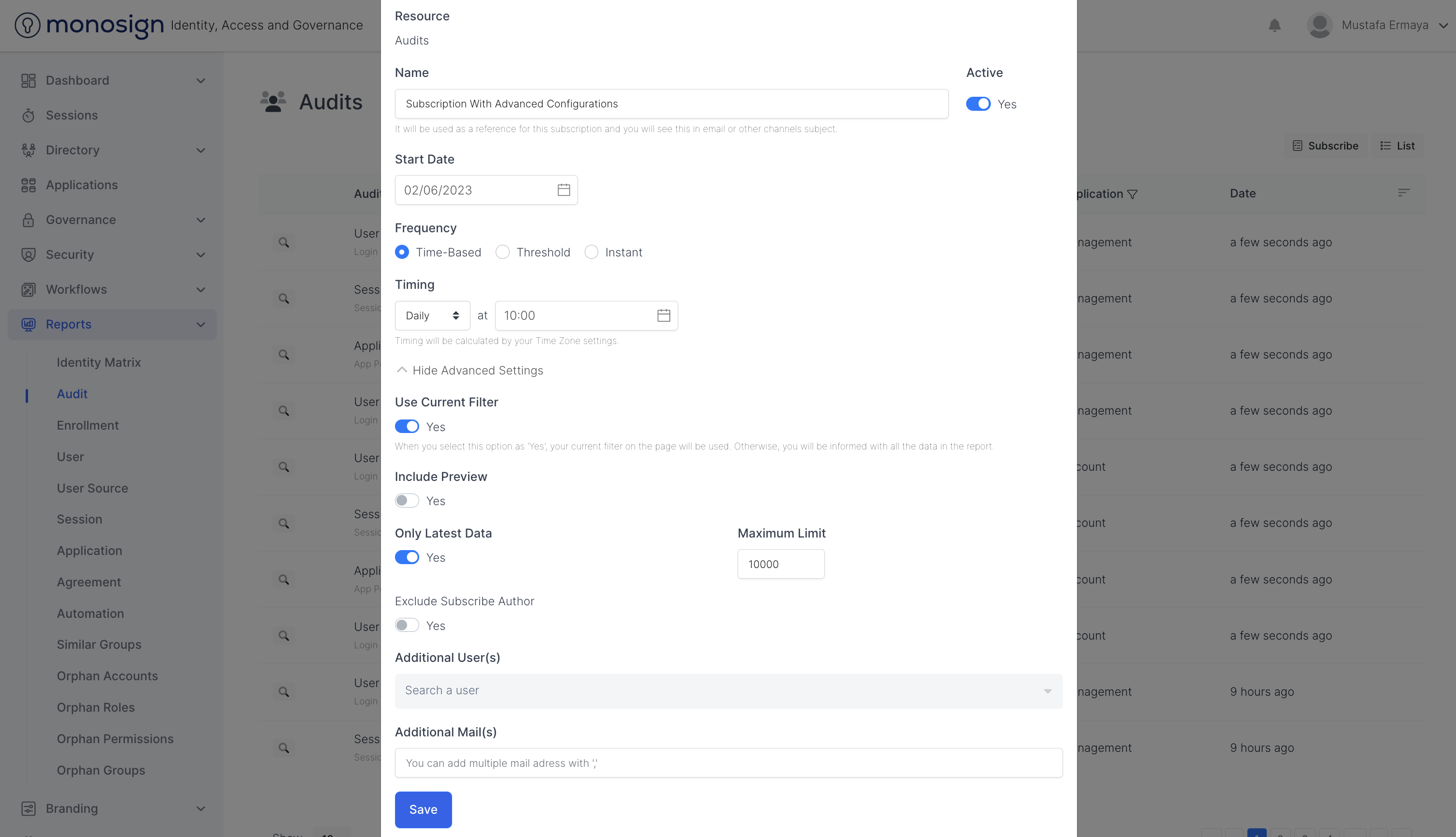This screenshot has height=837, width=1456.
Task: Click the Application column filter icon
Action: [1132, 194]
